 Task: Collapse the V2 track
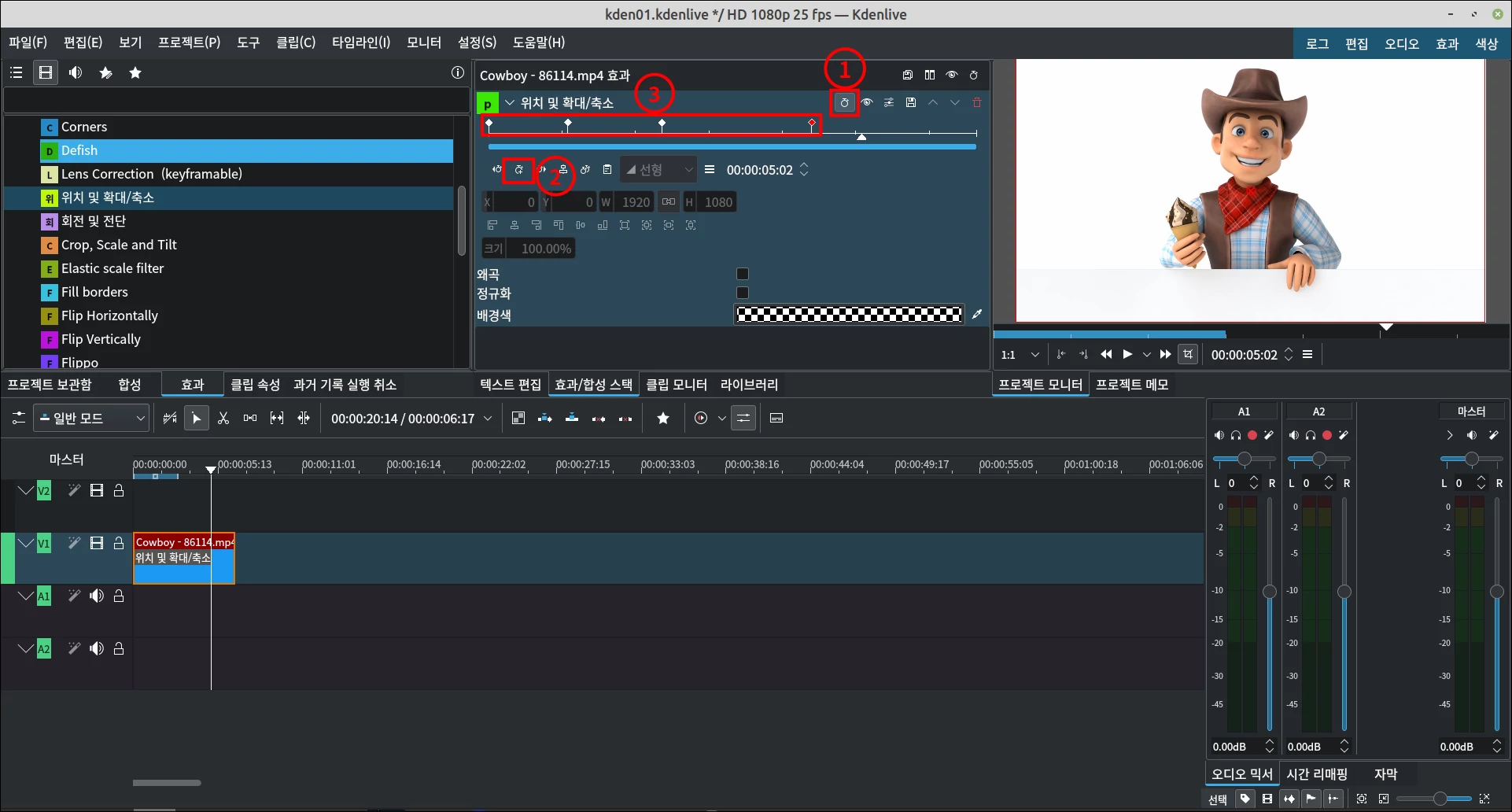[25, 491]
